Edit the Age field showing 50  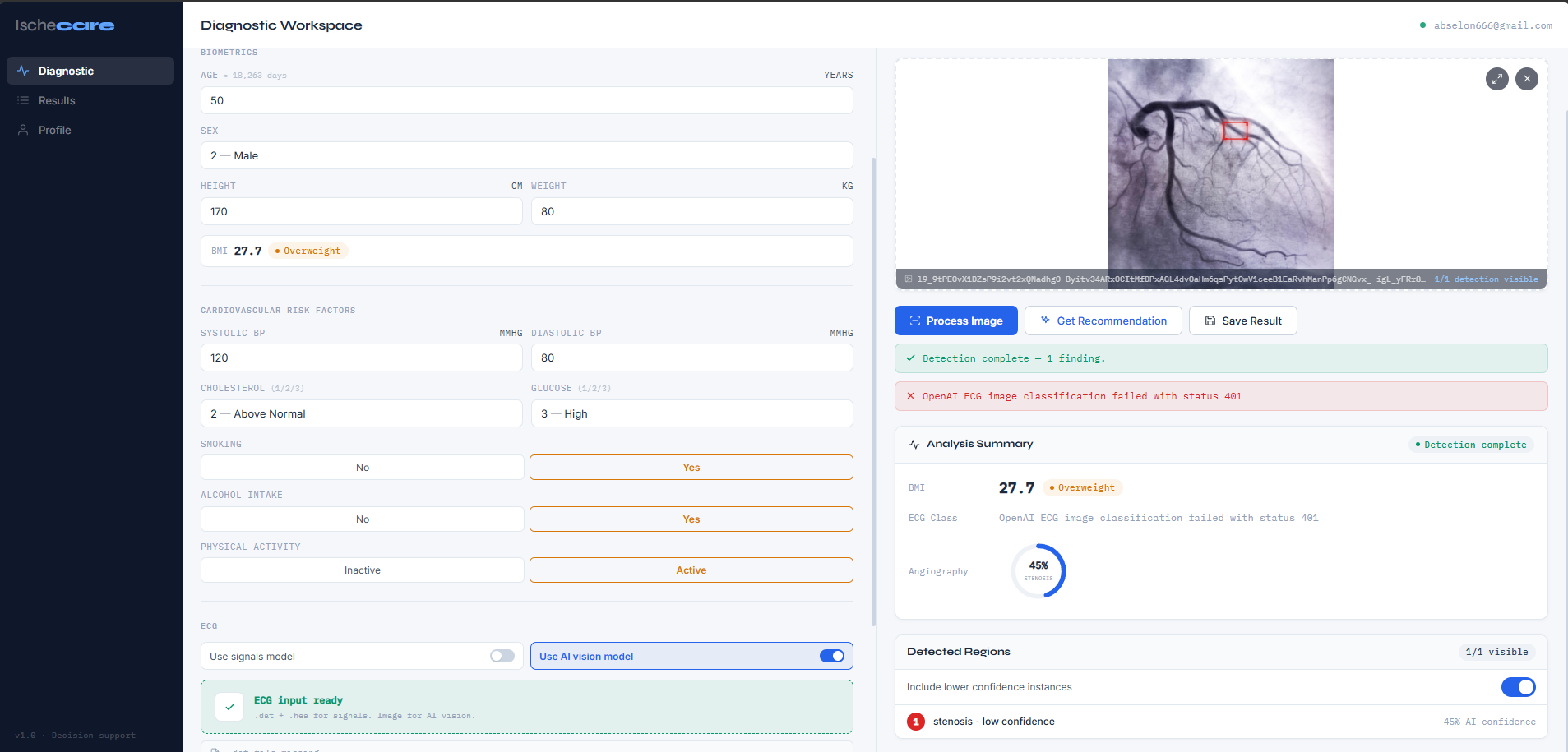[x=526, y=100]
